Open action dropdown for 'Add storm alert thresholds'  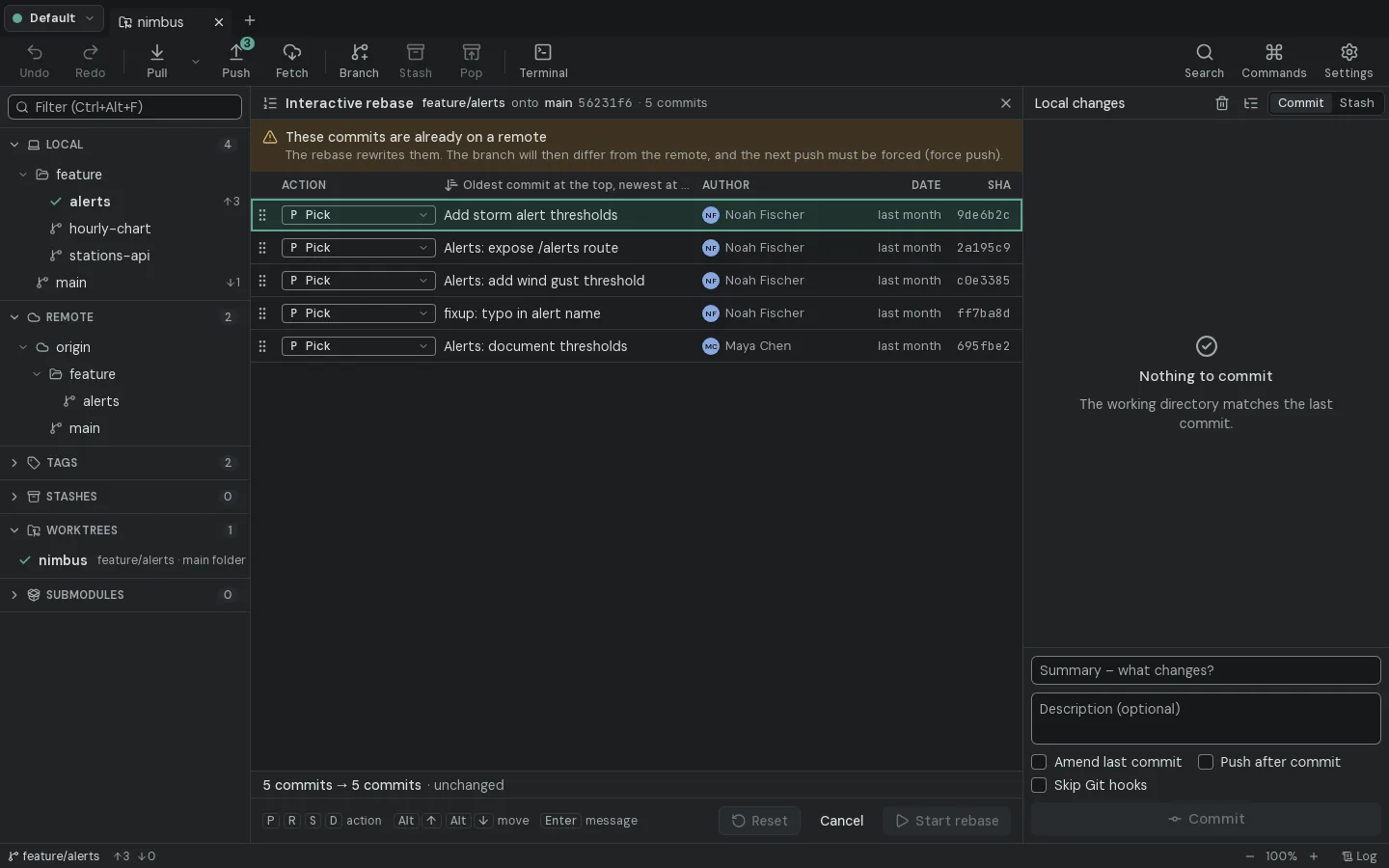pos(358,215)
